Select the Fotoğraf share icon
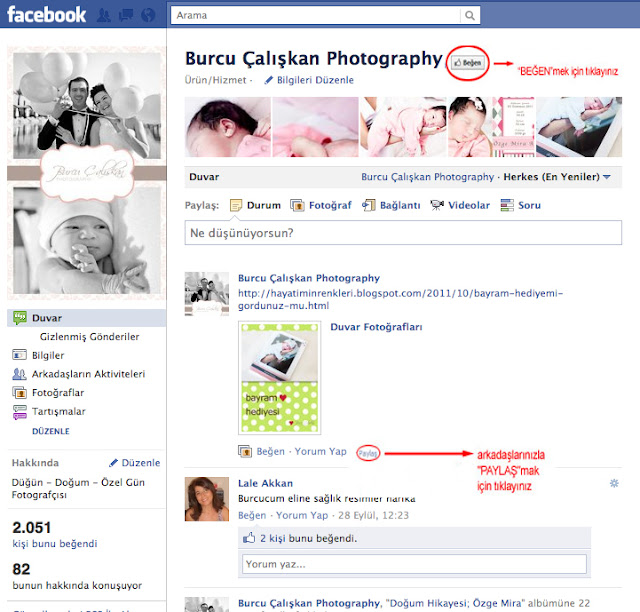Screen dimensions: 640x612 297,205
